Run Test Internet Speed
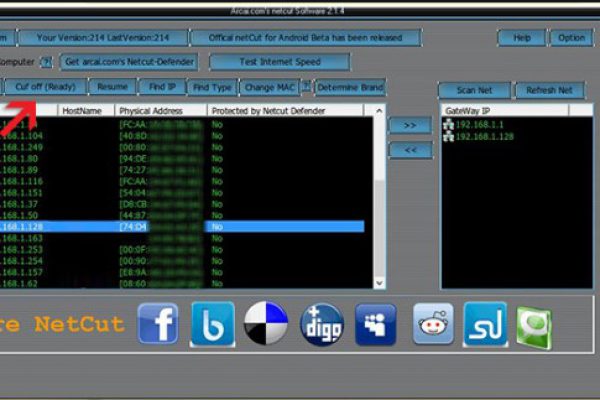This screenshot has width=600, height=400. click(265, 62)
